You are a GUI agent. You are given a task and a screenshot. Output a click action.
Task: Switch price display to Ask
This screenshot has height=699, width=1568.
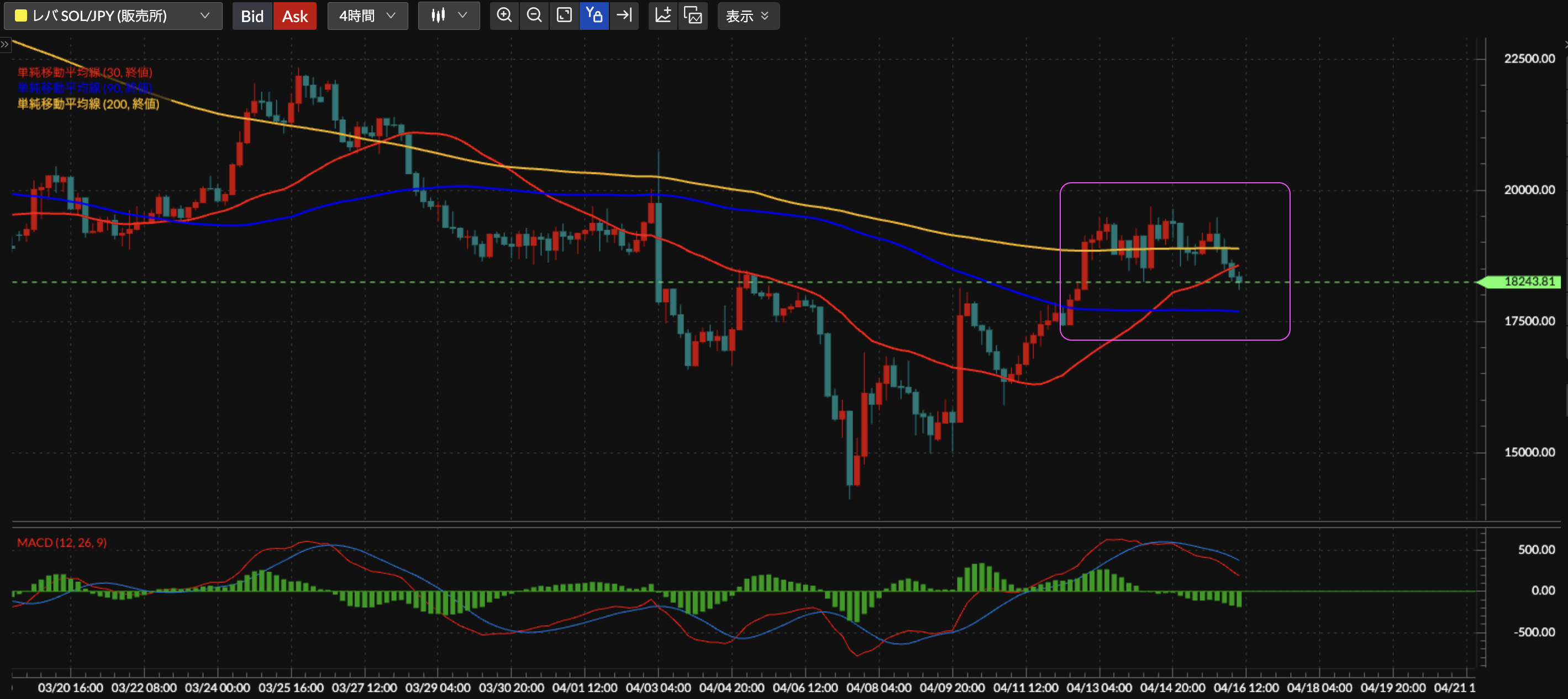tap(294, 16)
